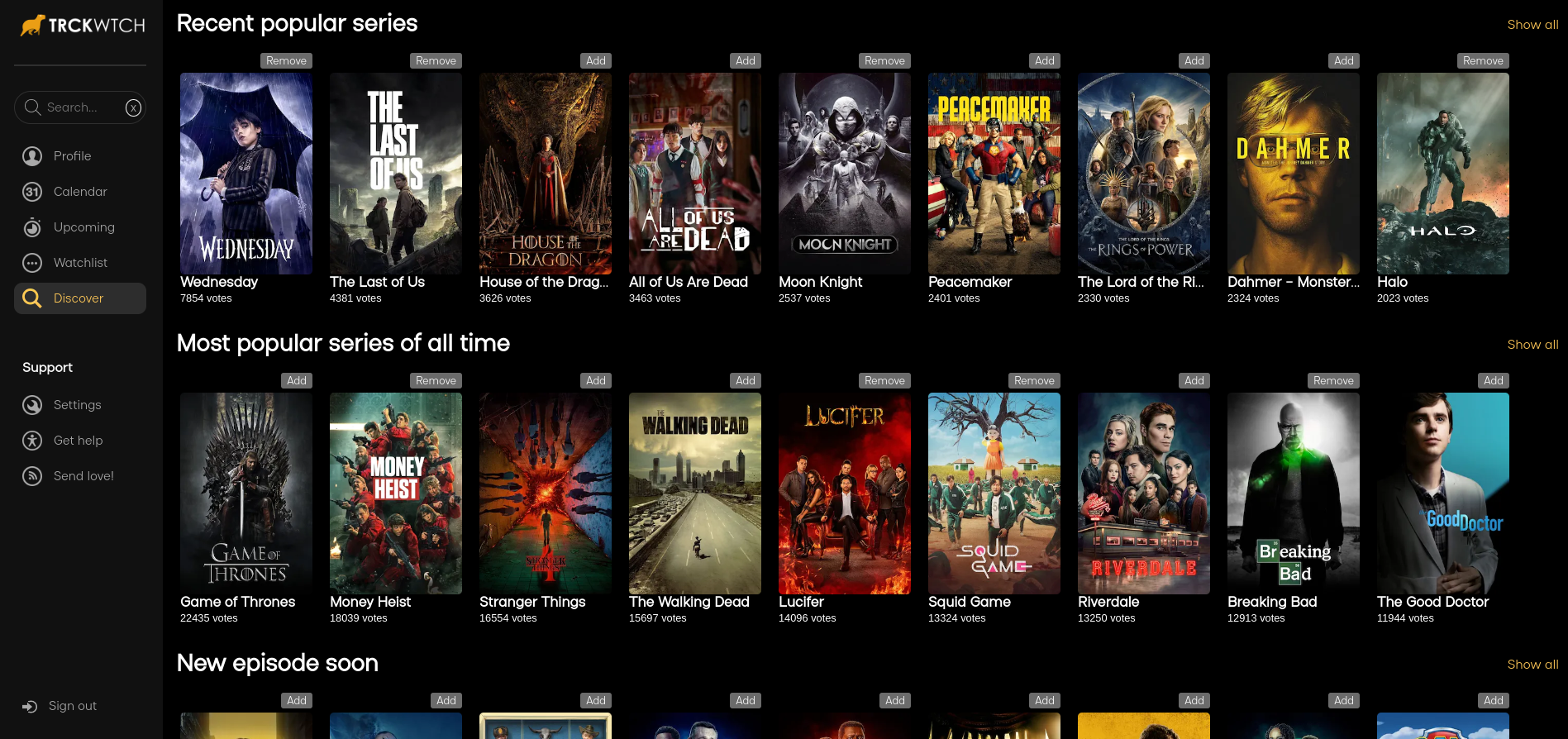Image resolution: width=1568 pixels, height=739 pixels.
Task: Add Game of Thrones
Action: click(297, 381)
